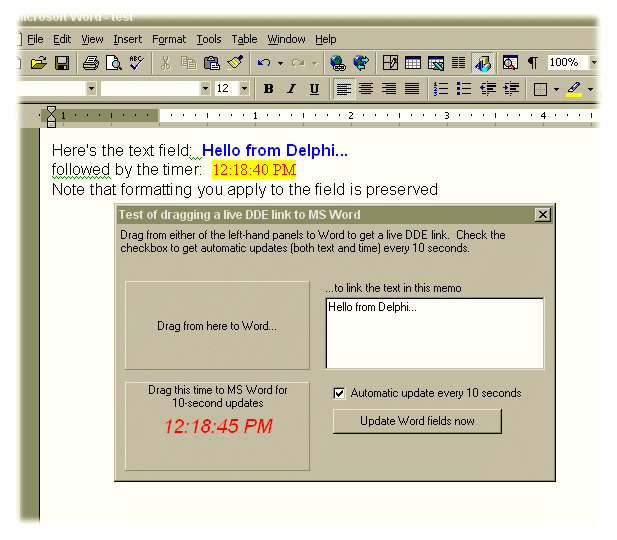617x540 pixels.
Task: Open the Table menu
Action: [244, 39]
